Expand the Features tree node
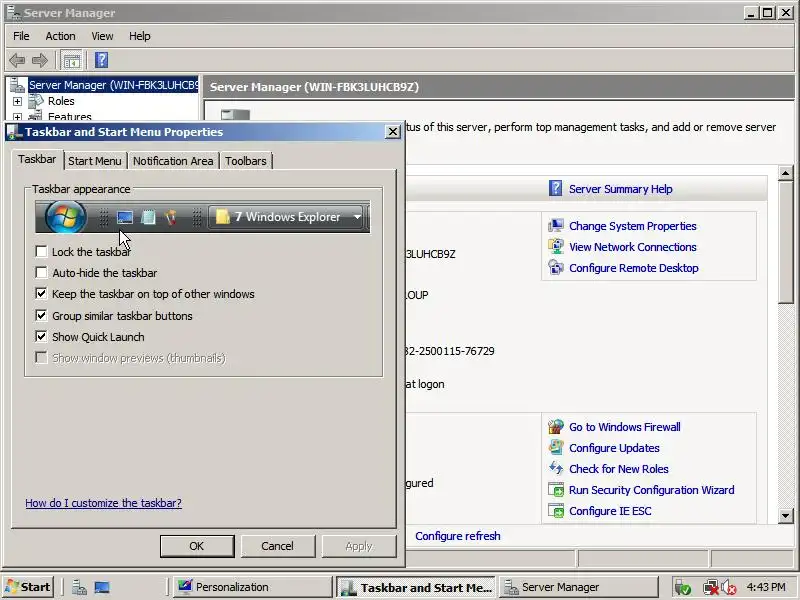This screenshot has height=600, width=800. pos(17,117)
